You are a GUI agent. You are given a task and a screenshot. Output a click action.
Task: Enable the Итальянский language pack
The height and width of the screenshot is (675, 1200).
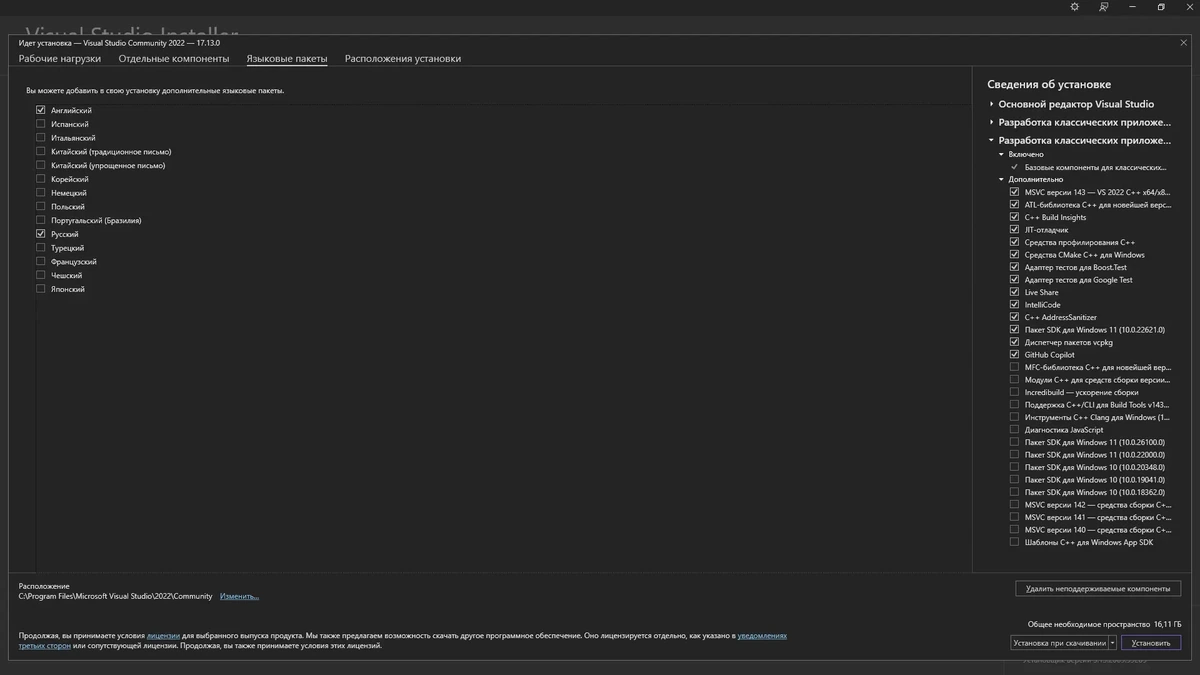41,138
